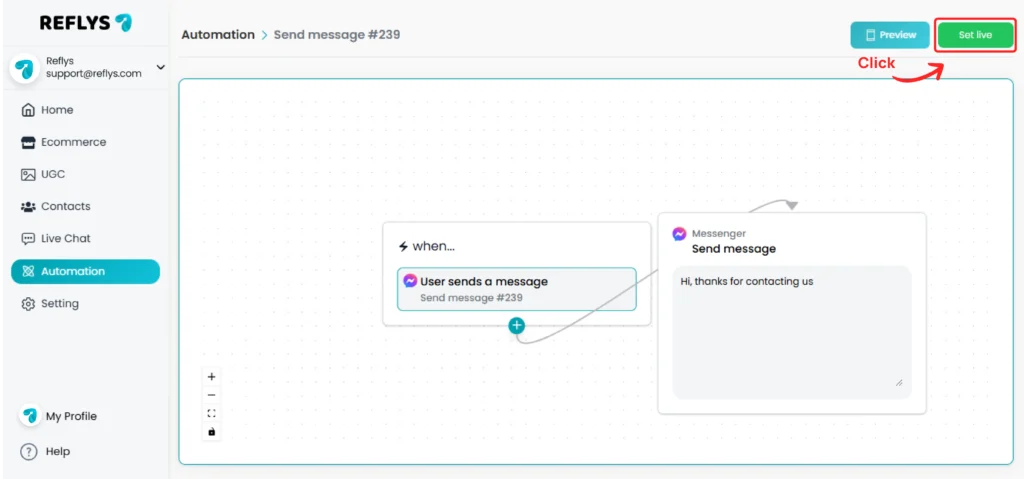The height and width of the screenshot is (479, 1024).
Task: Open Live Chat section
Action: 85,239
